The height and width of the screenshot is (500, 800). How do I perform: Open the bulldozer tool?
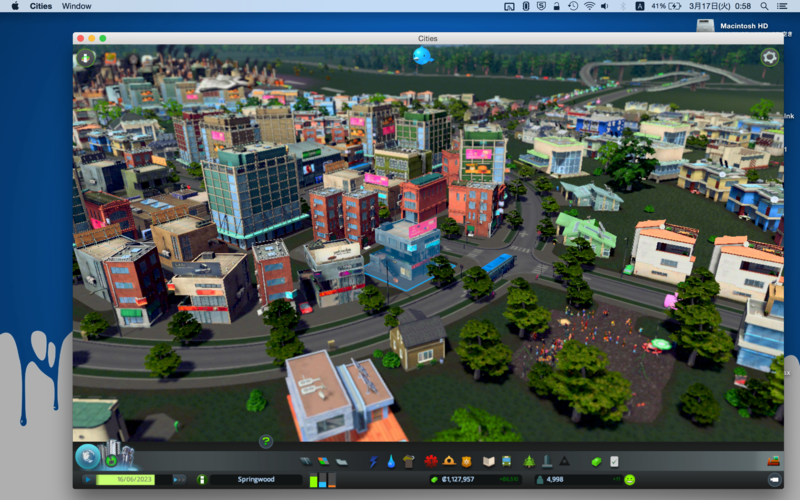pos(773,461)
